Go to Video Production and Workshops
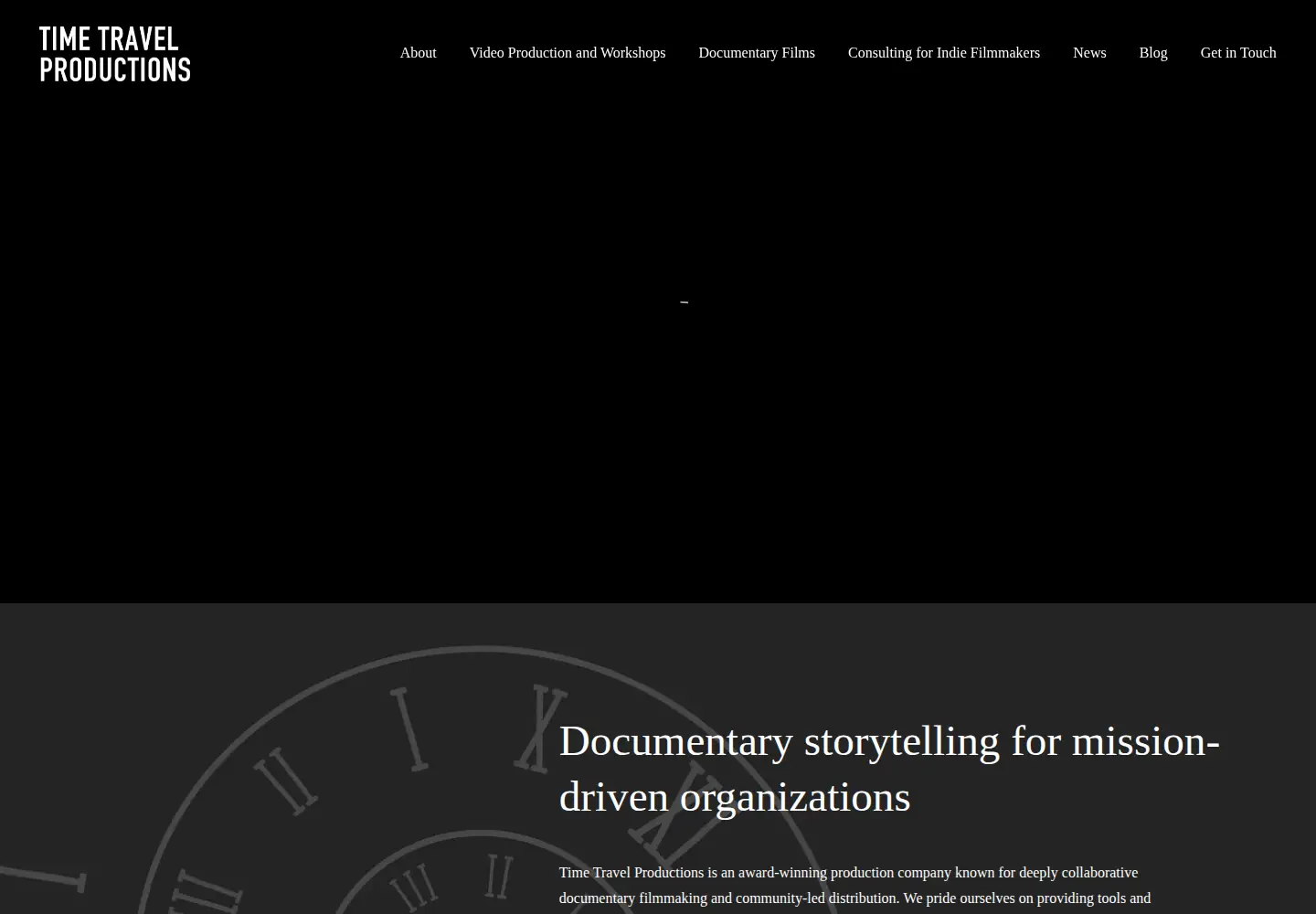This screenshot has height=914, width=1316. [568, 53]
